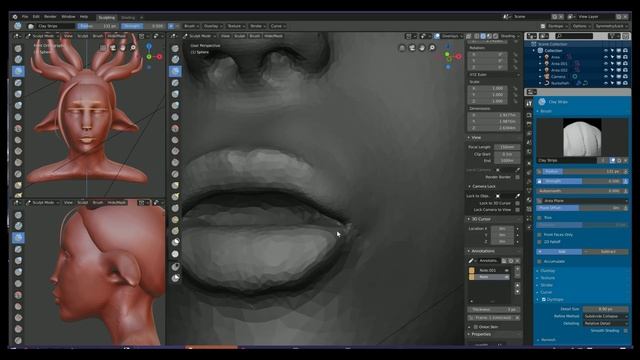Select the active brush in bottom-left viewport toolbar
The height and width of the screenshot is (360, 640).
coord(18,237)
